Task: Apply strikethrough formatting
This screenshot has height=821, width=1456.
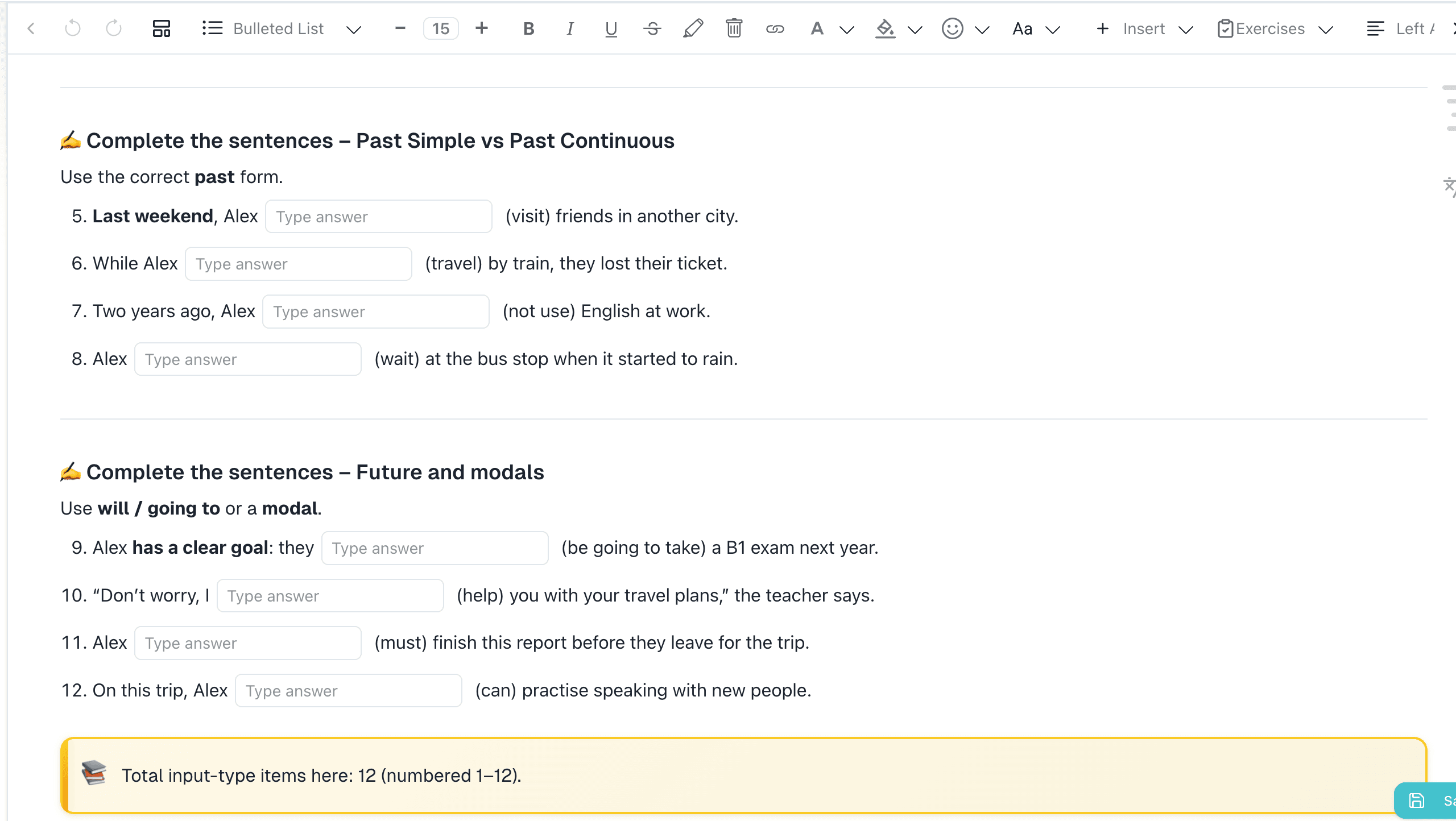Action: click(652, 28)
